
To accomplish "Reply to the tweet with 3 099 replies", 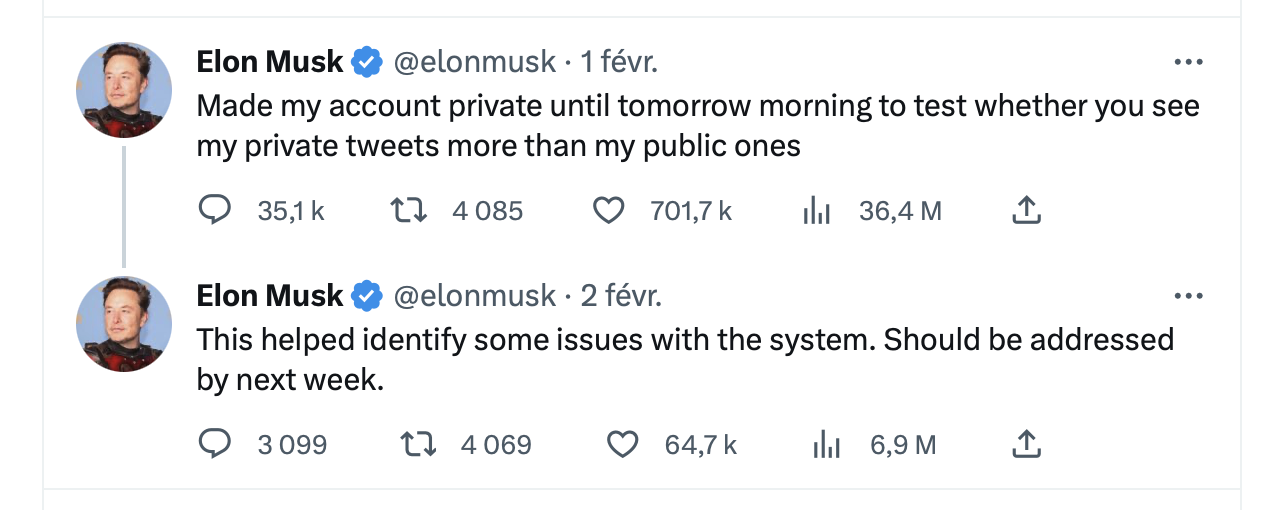I will 215,444.
